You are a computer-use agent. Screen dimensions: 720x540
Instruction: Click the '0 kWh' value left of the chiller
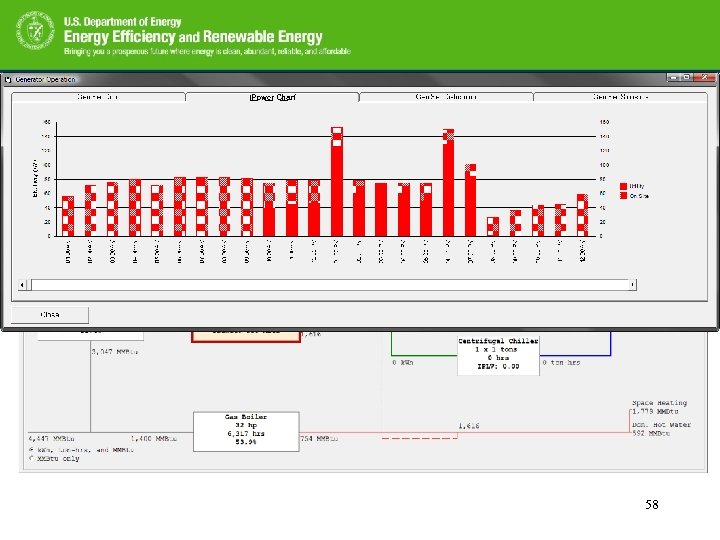pyautogui.click(x=403, y=362)
